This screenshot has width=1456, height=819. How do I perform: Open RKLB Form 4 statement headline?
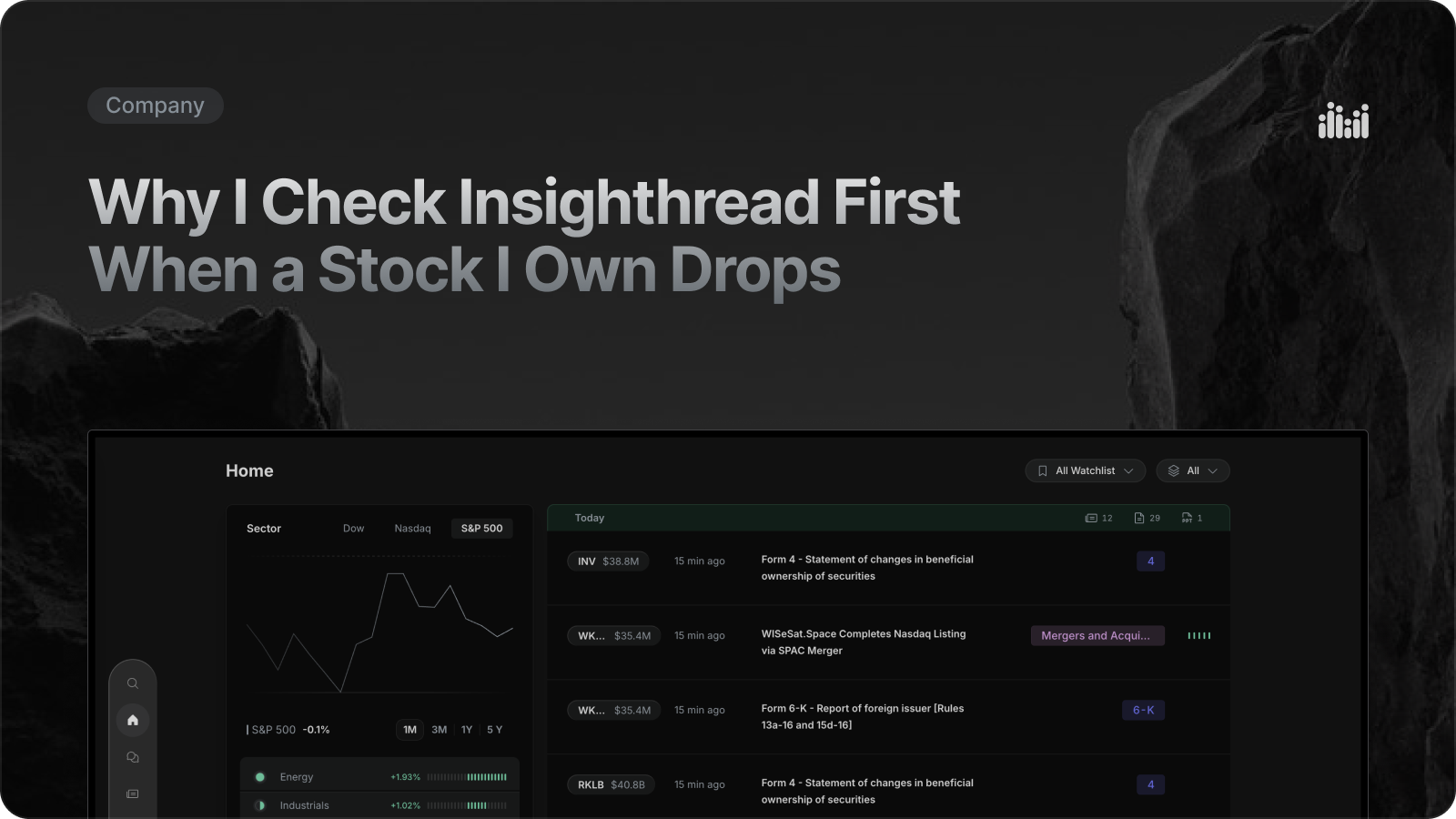(x=867, y=791)
